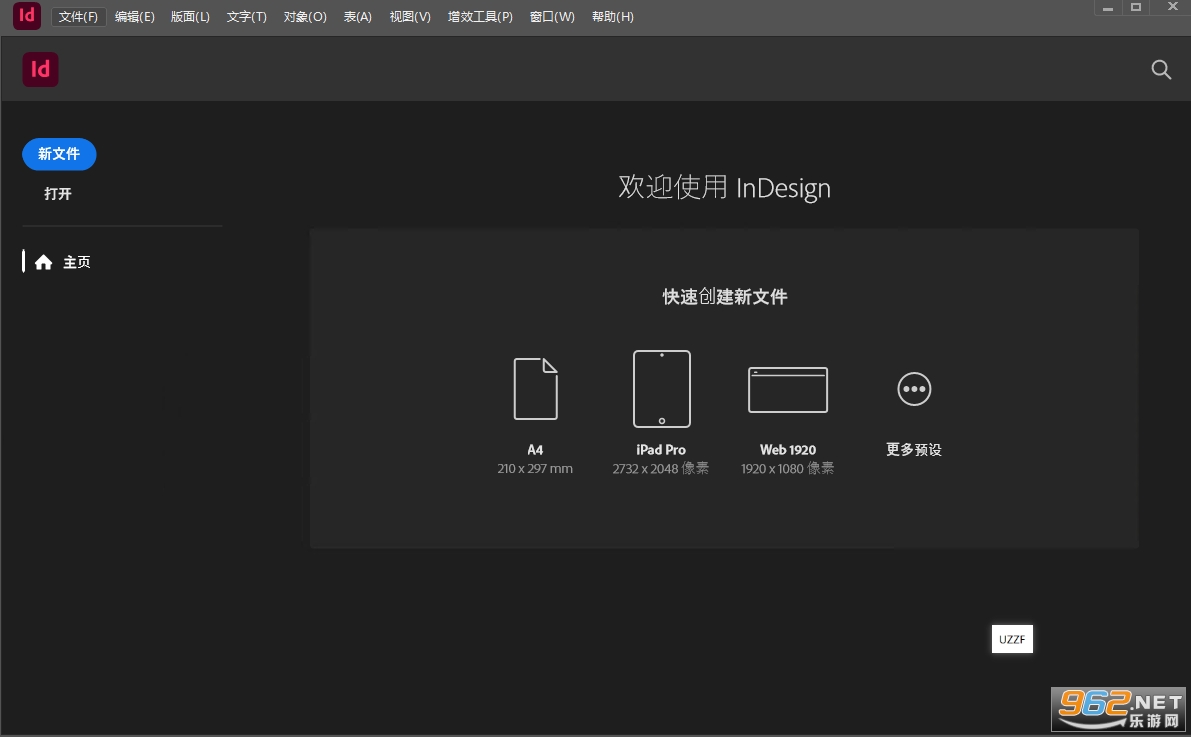Viewport: 1191px width, 737px height.
Task: Close the InDesign window
Action: tap(1172, 8)
